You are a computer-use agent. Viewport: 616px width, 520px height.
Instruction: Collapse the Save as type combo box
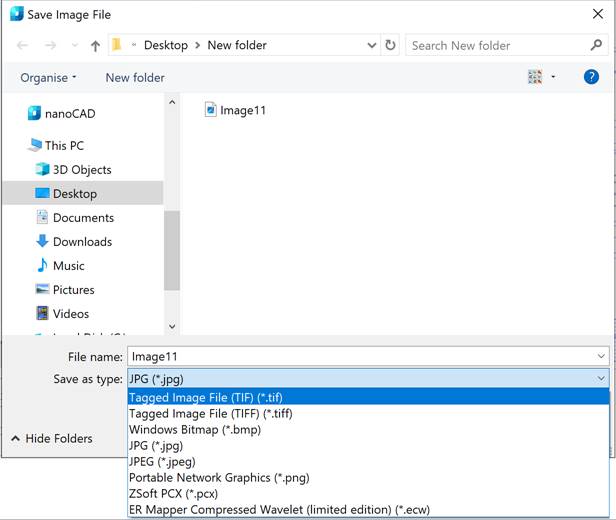pyautogui.click(x=601, y=379)
